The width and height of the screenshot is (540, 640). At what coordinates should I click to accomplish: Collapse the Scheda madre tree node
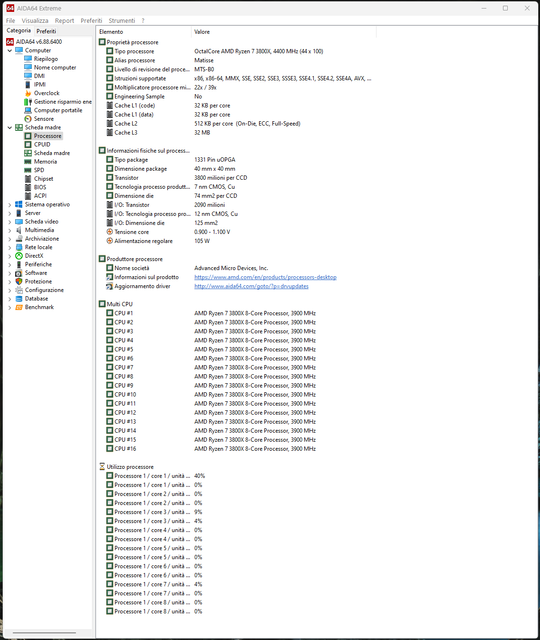coord(10,128)
